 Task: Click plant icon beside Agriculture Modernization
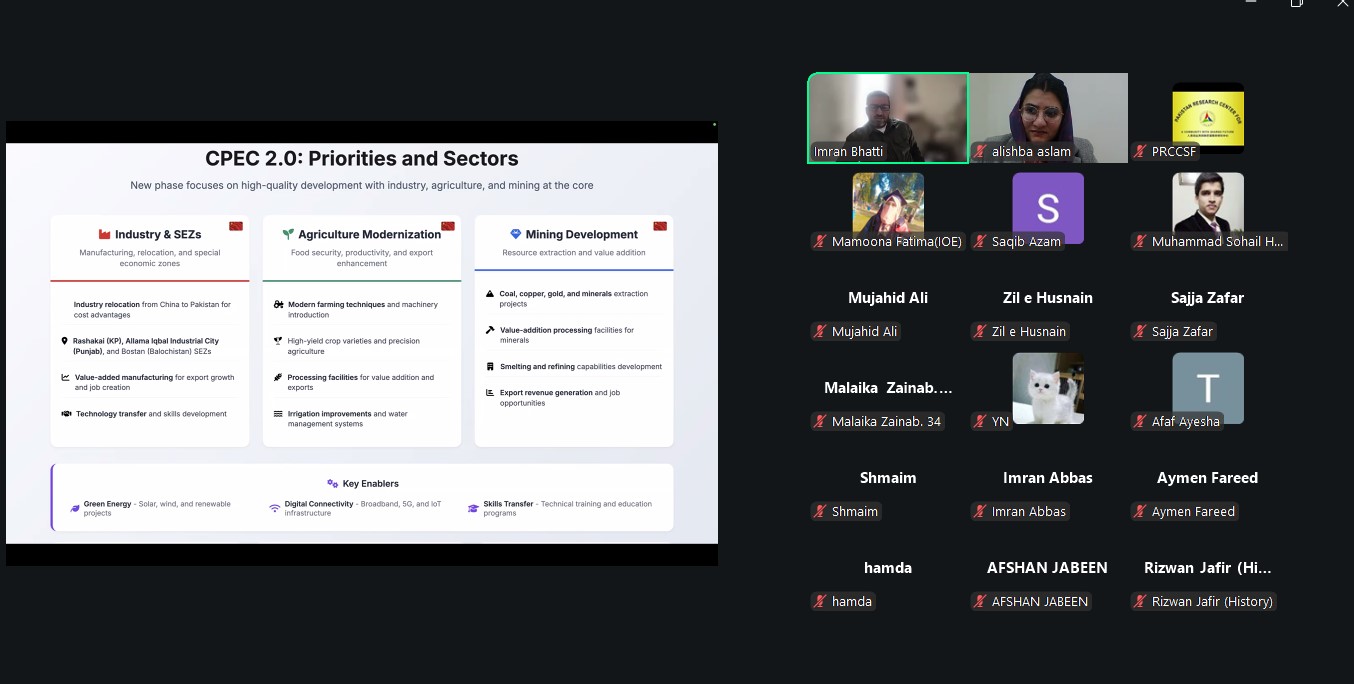point(287,234)
